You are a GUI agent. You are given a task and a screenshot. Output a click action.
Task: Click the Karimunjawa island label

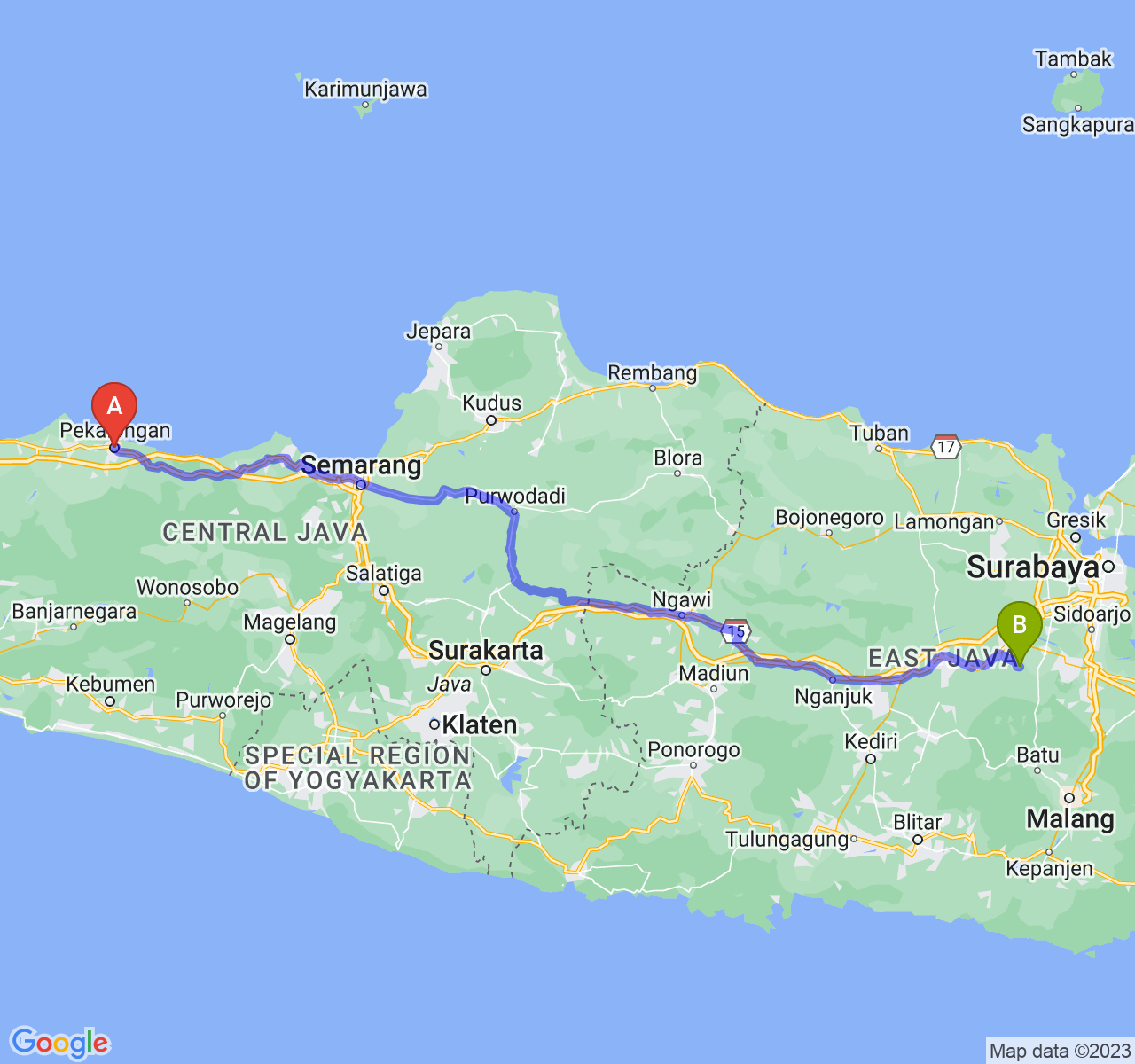tap(365, 90)
